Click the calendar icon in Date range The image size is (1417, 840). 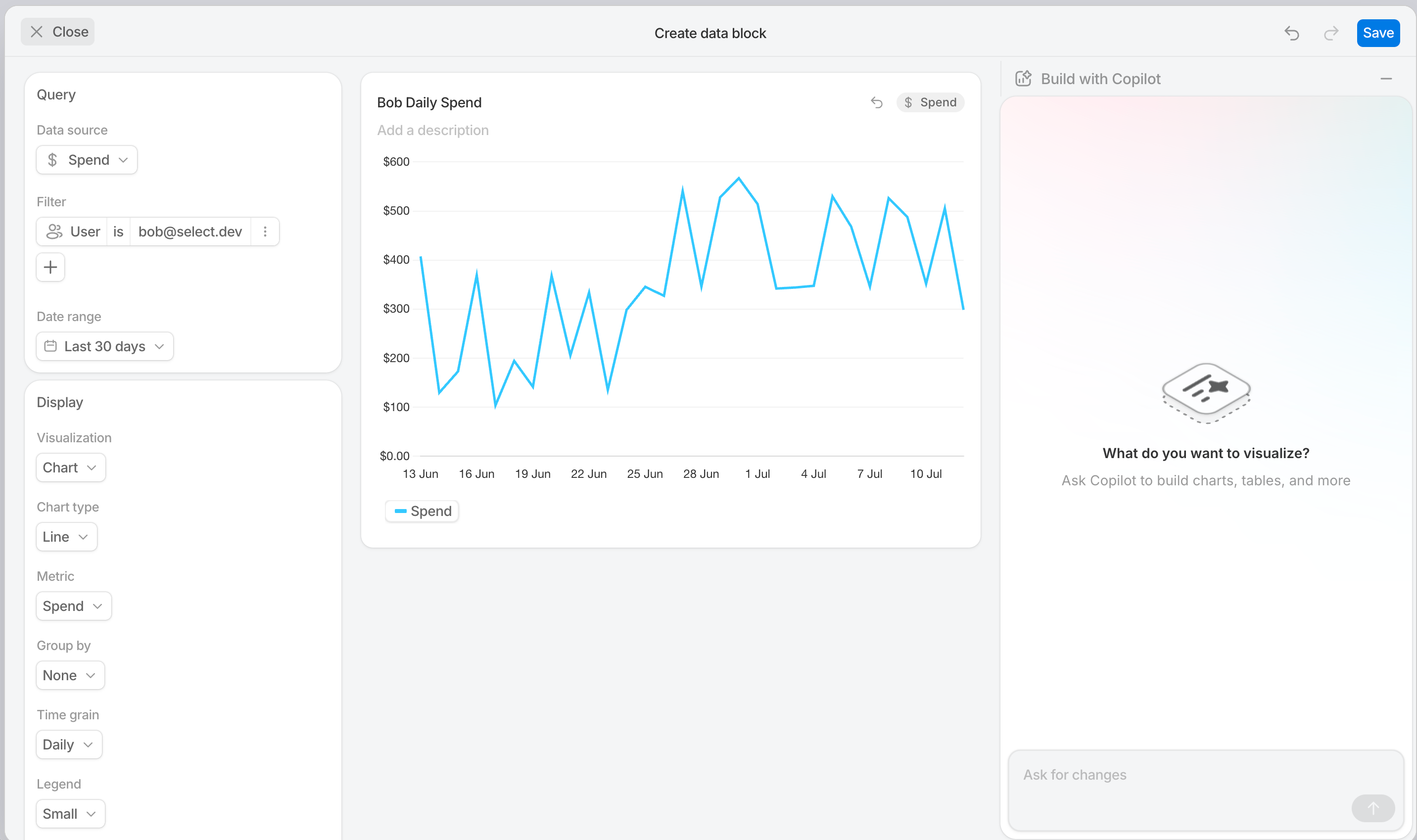(50, 346)
